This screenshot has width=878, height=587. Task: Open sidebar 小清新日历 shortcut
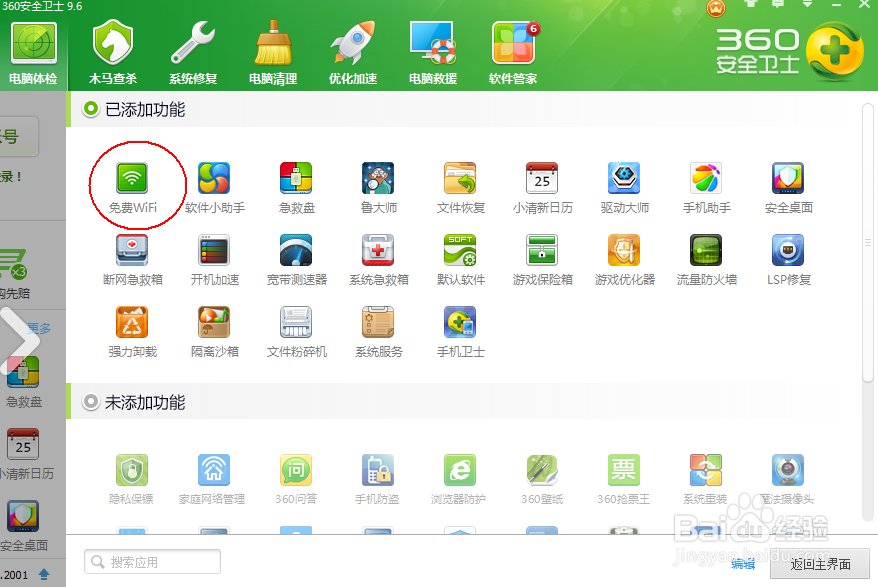click(x=24, y=454)
